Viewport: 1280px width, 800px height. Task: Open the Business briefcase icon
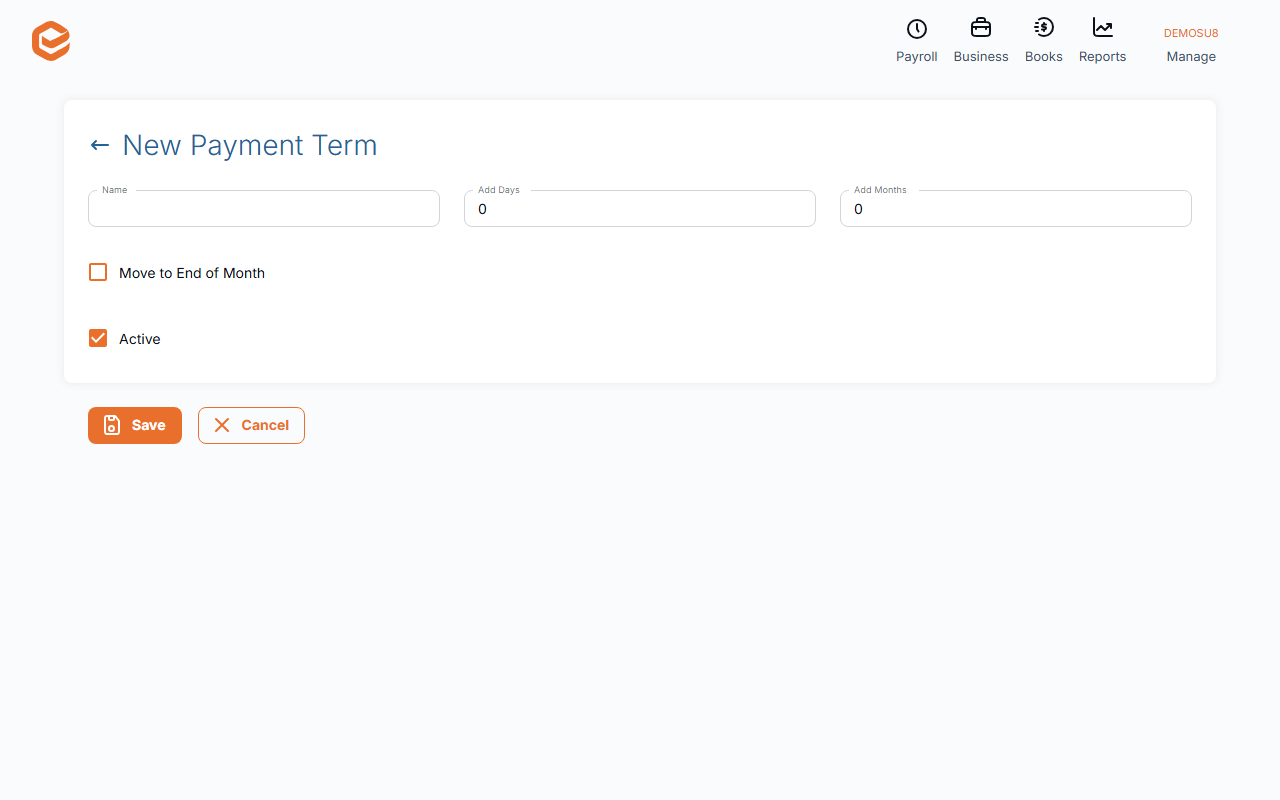(981, 28)
